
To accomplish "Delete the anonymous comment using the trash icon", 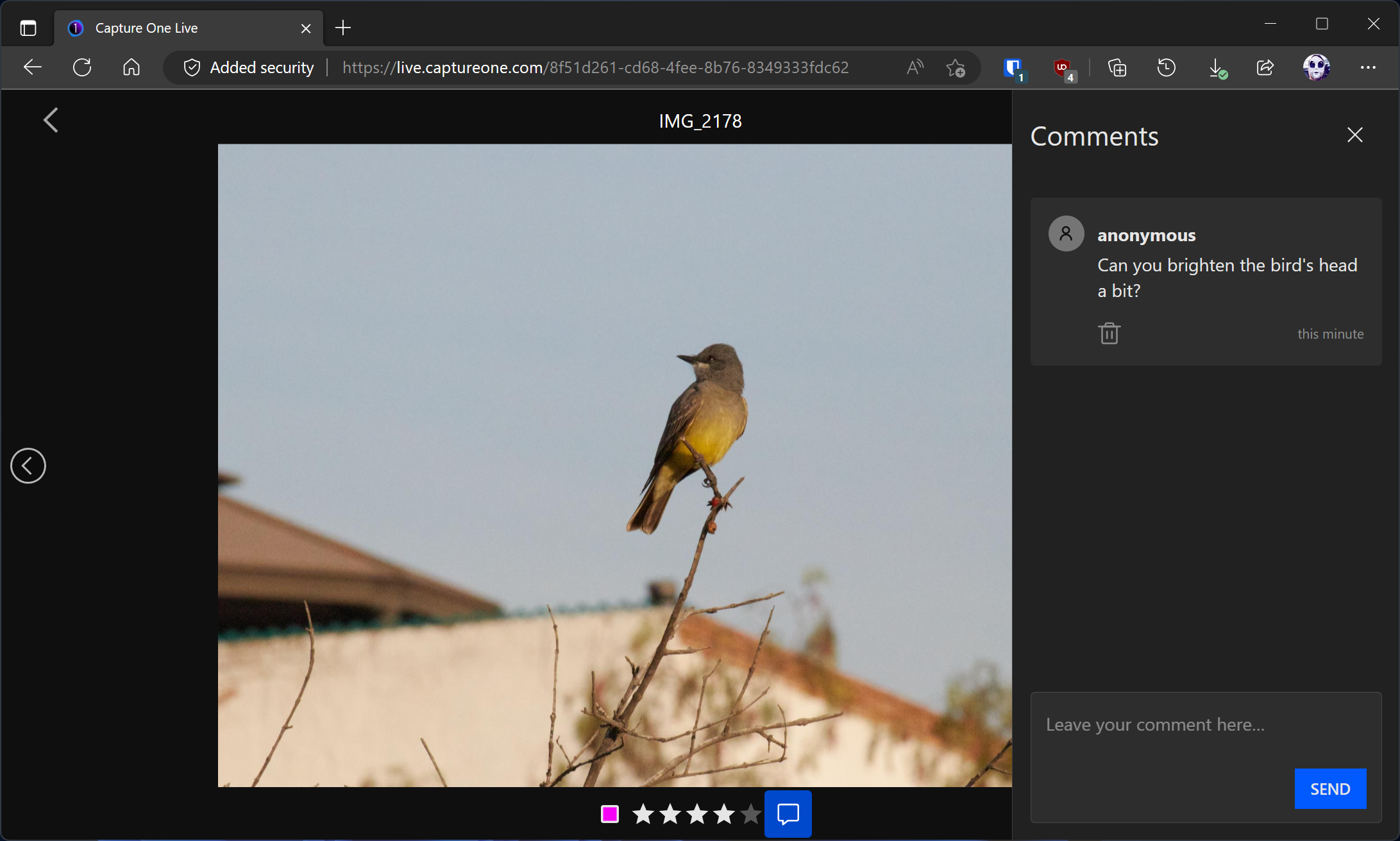I will (x=1109, y=333).
